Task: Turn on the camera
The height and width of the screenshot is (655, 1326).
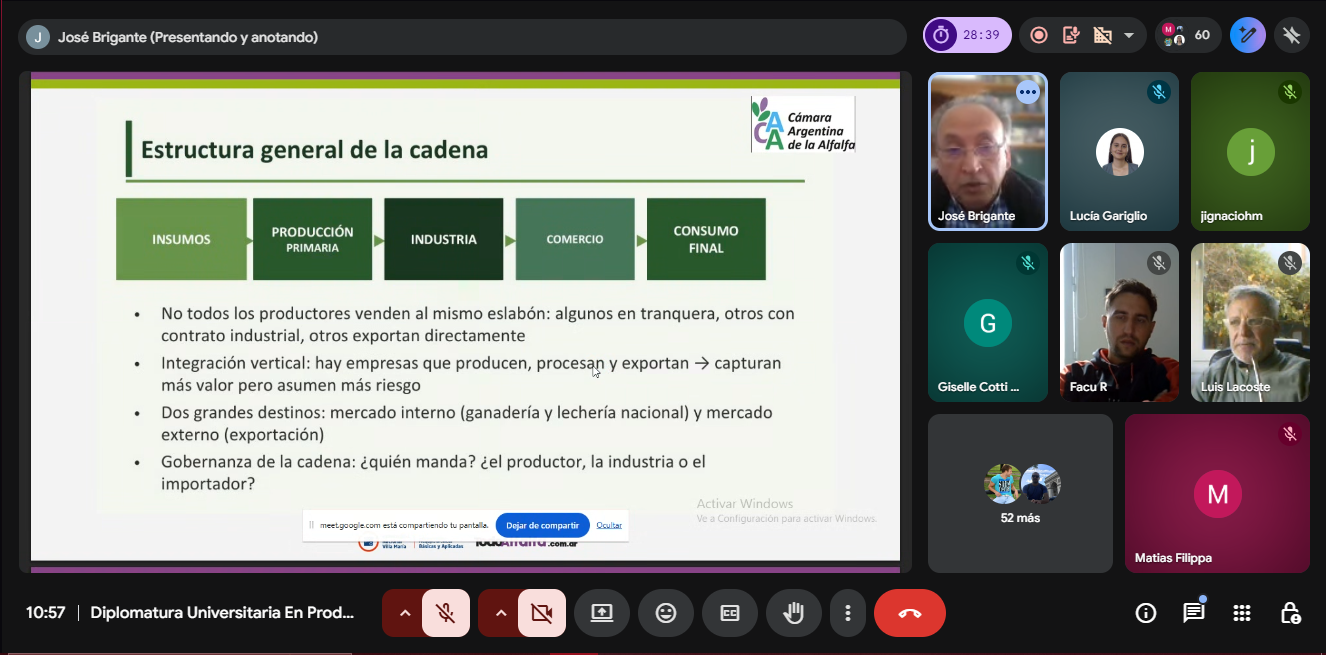Action: click(x=542, y=613)
